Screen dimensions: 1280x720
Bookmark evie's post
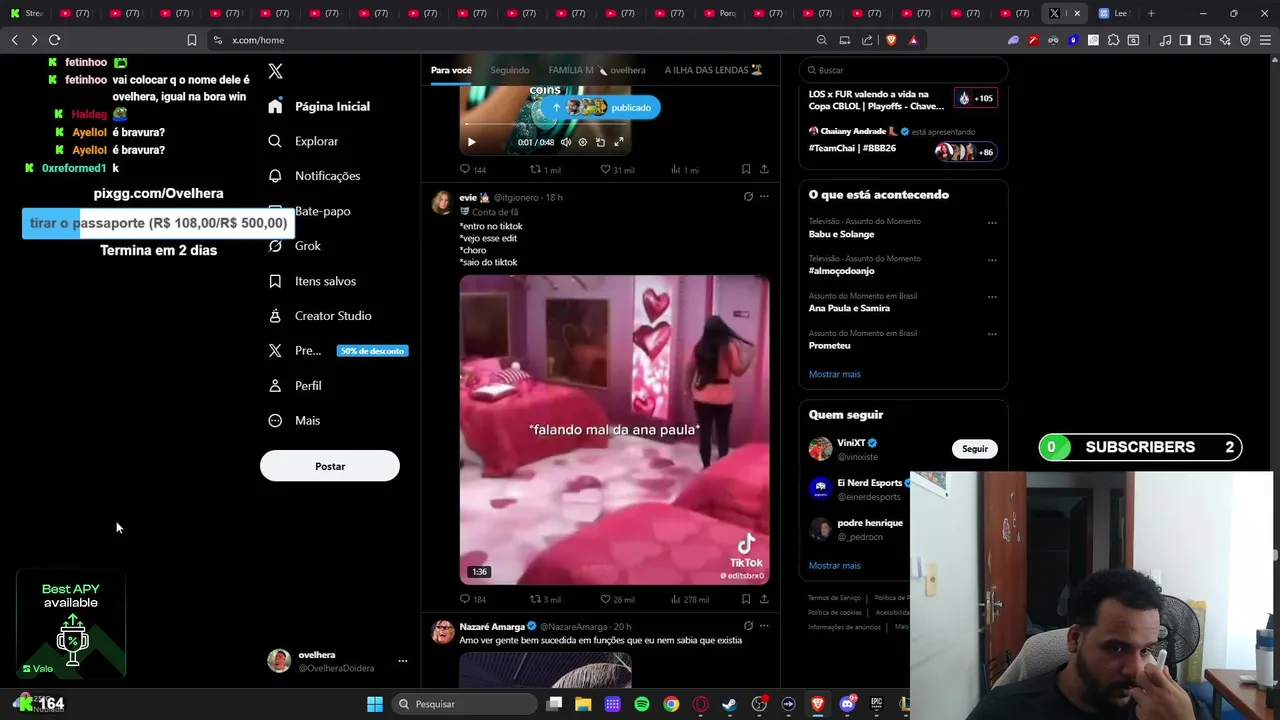[x=746, y=600]
